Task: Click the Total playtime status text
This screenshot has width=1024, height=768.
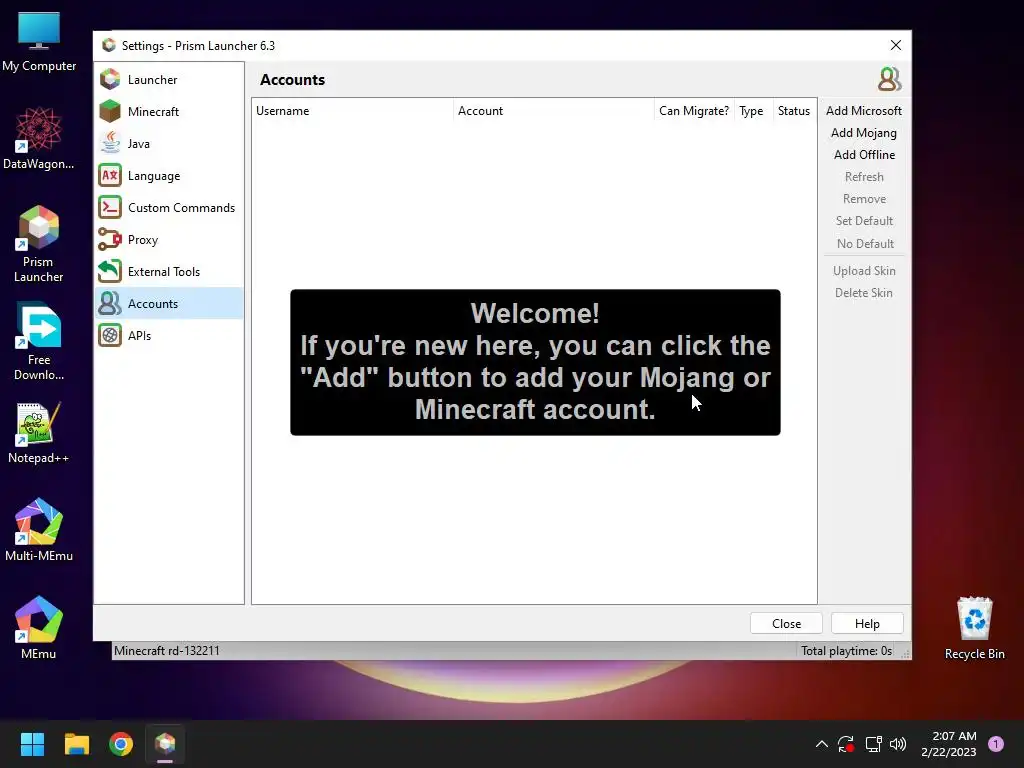Action: tap(846, 651)
